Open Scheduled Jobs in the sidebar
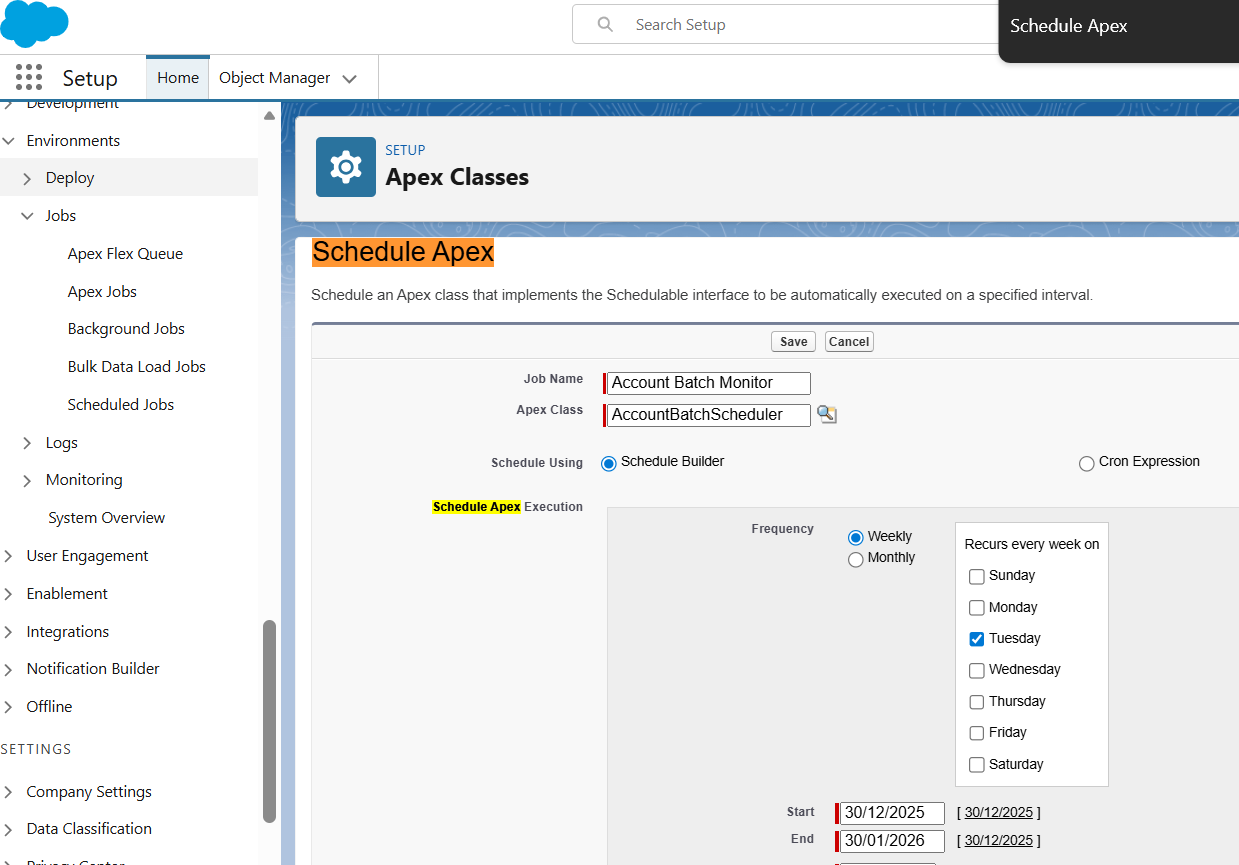 click(x=121, y=405)
